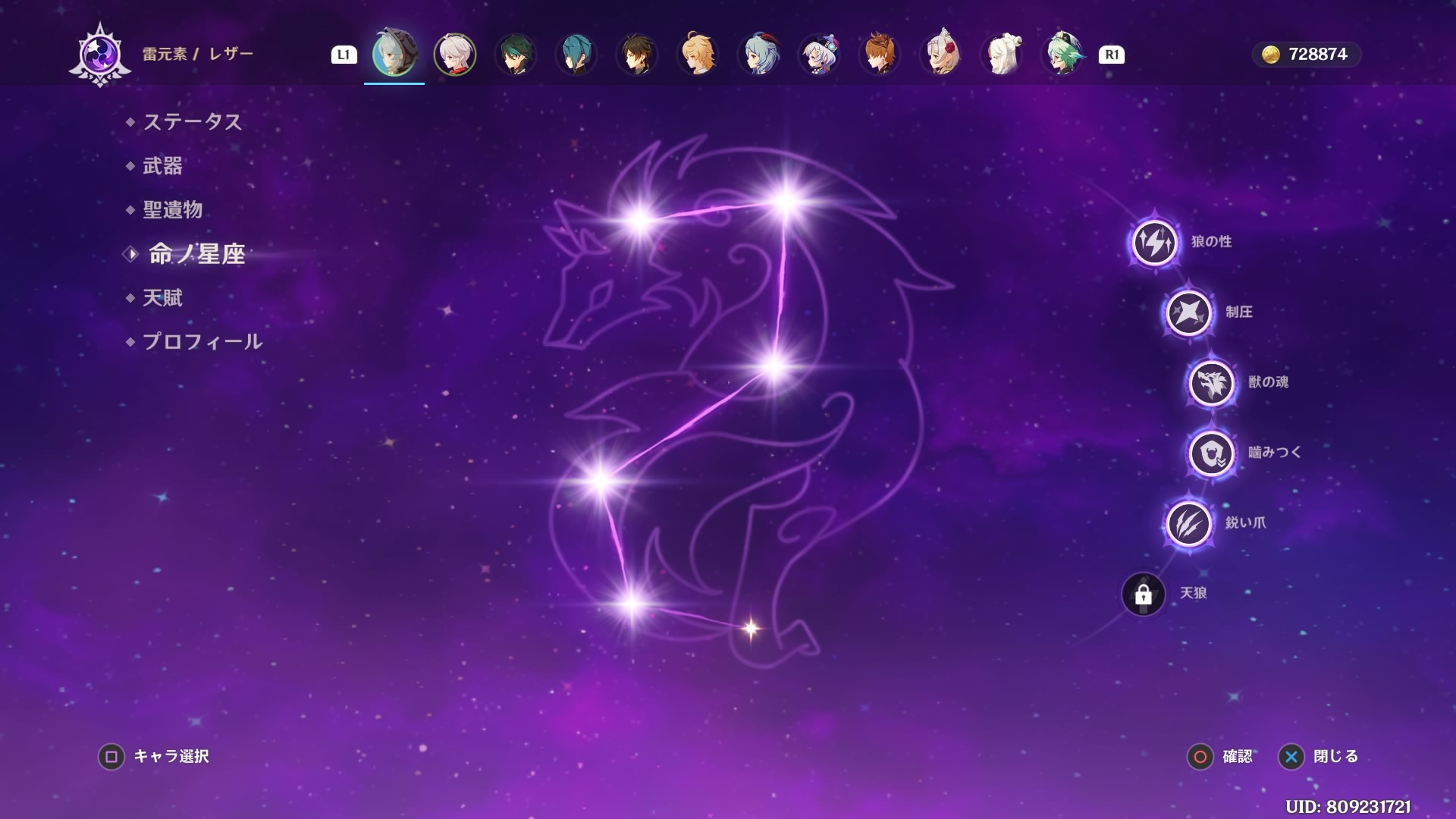Select the 噛みつく constellation node

[x=1211, y=453]
